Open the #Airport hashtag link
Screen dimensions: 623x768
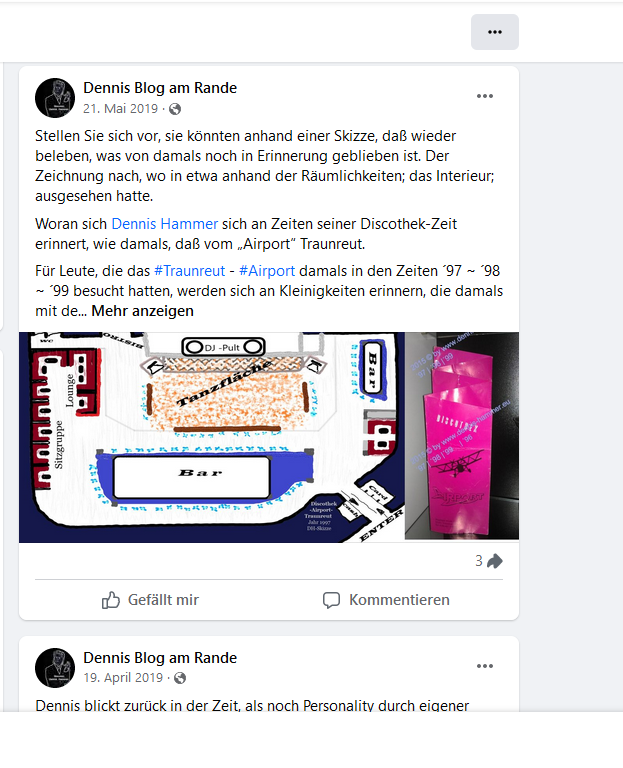pos(267,271)
